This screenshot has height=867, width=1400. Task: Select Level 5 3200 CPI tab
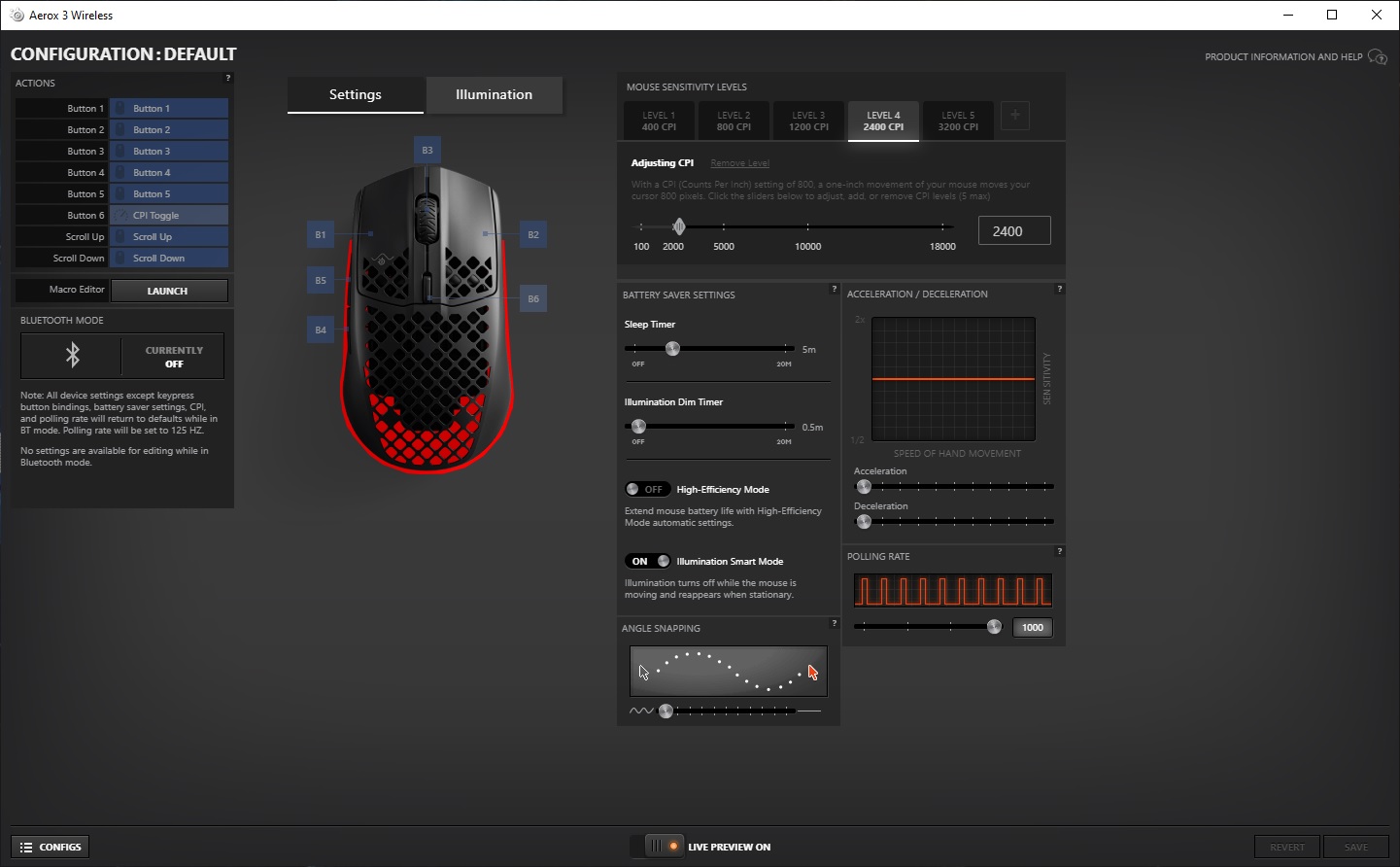tap(958, 121)
